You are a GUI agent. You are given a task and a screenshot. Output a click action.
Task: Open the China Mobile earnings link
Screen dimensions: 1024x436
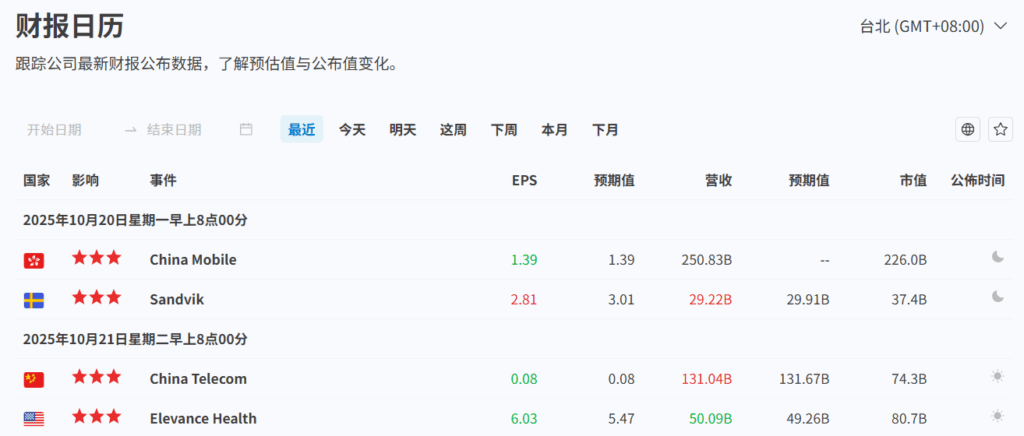tap(193, 259)
